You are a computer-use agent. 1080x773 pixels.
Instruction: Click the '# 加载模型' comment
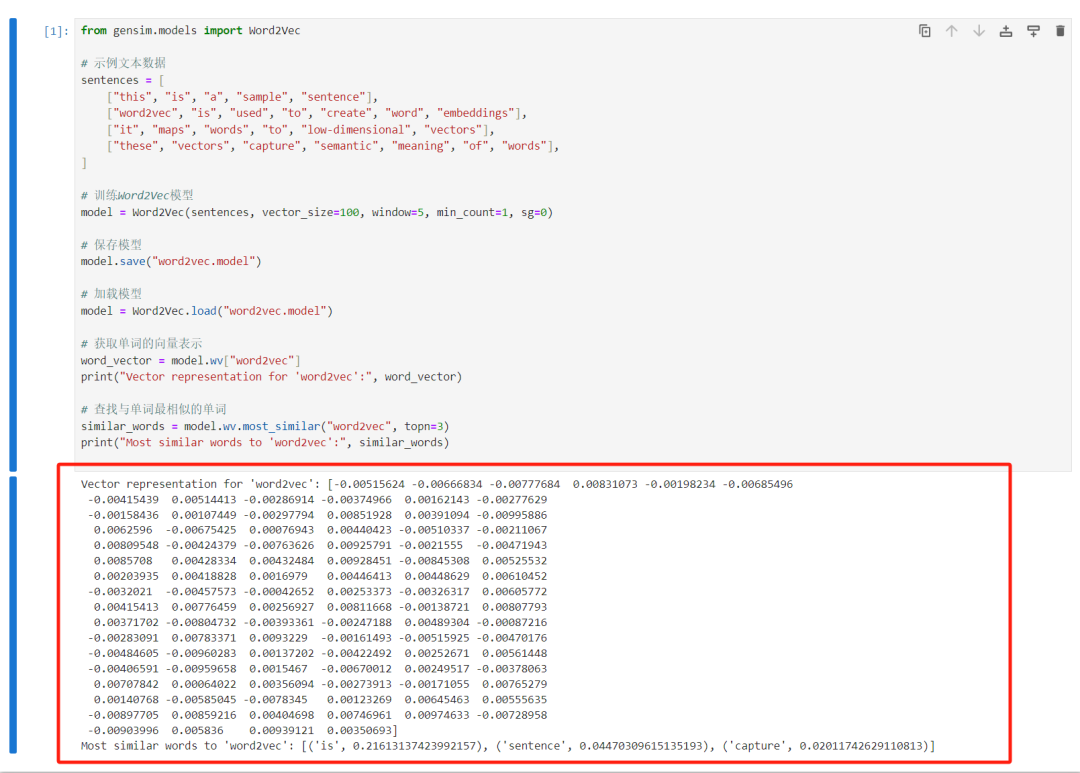pyautogui.click(x=111, y=293)
